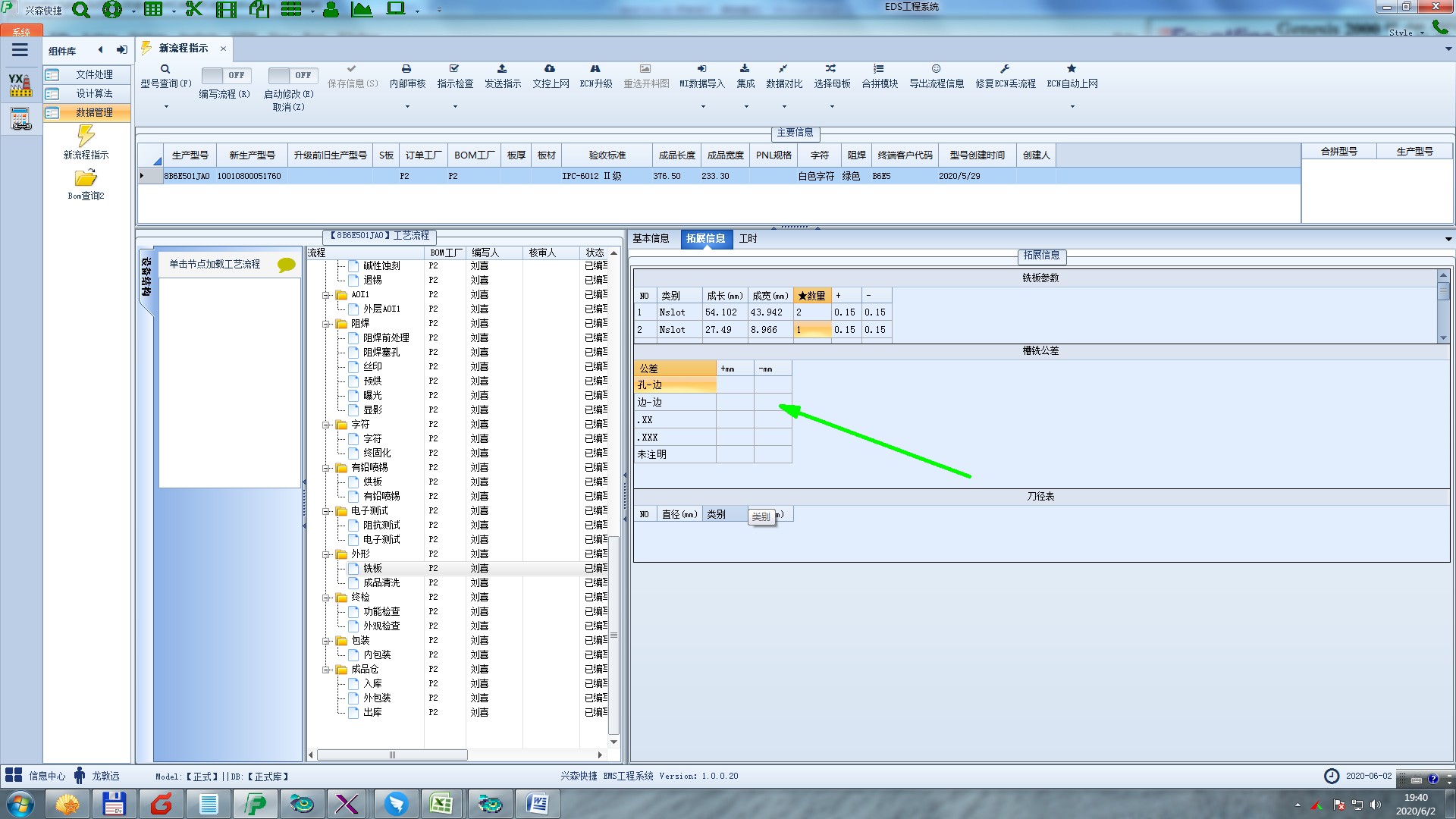Open 数据管理 in component sidebar
This screenshot has height=819, width=1456.
[x=94, y=112]
